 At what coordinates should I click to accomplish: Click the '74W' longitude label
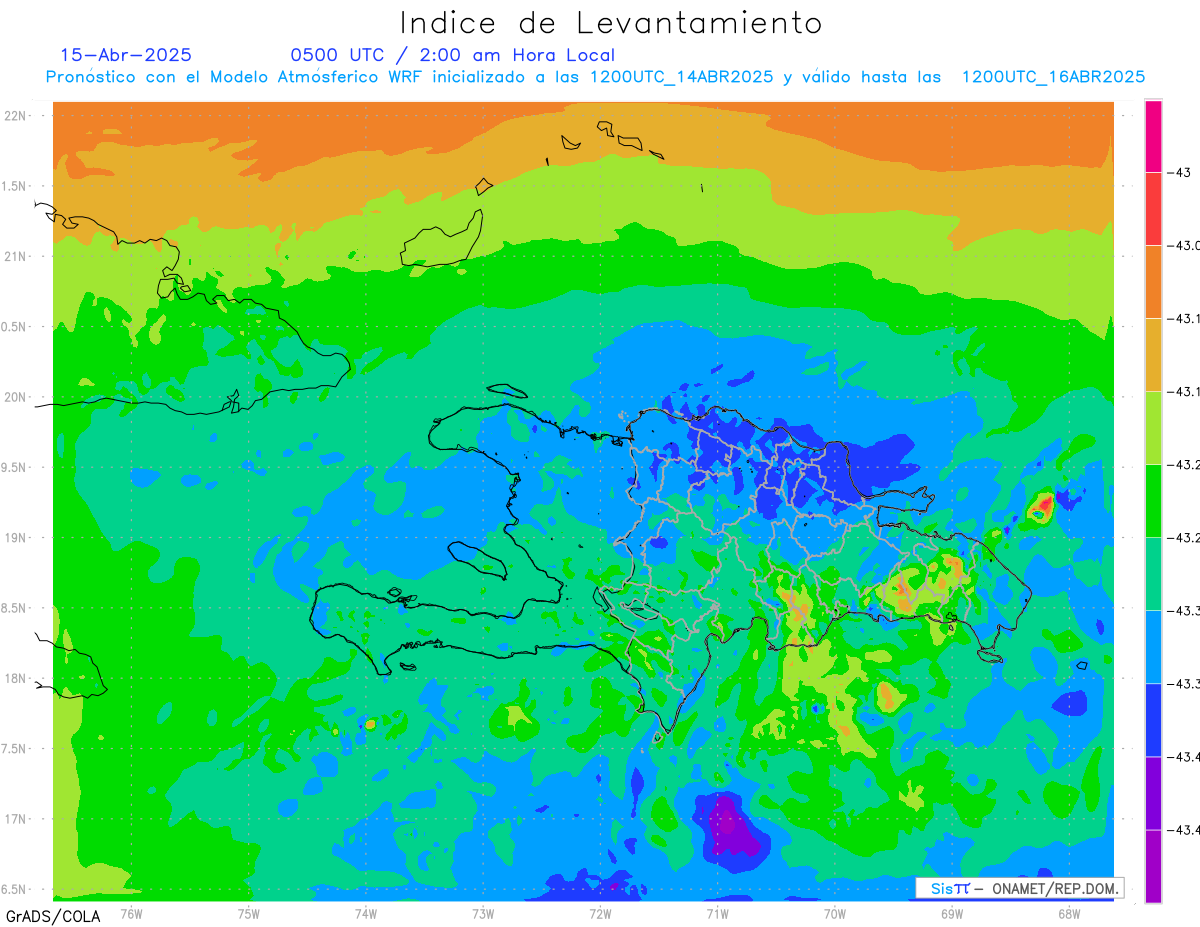click(x=366, y=913)
